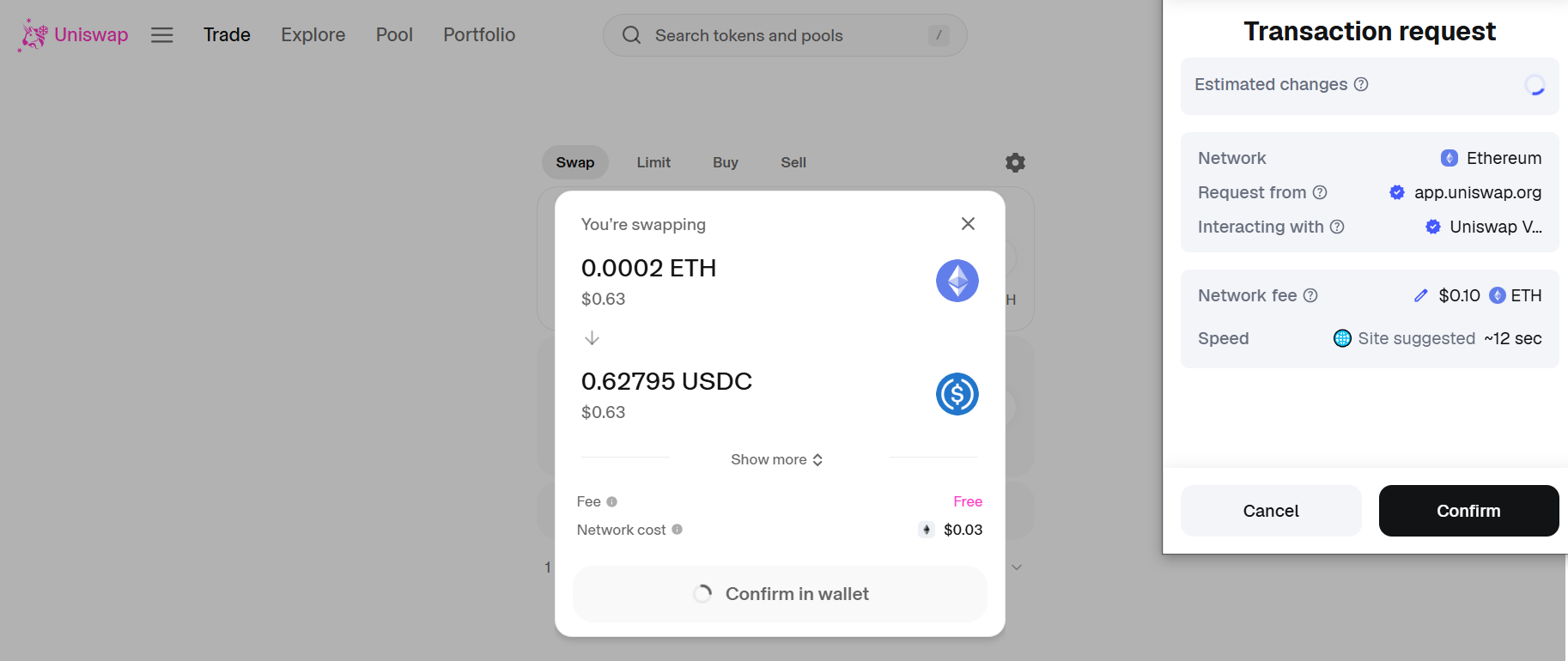
Task: Click the search magnifier icon
Action: pos(631,35)
